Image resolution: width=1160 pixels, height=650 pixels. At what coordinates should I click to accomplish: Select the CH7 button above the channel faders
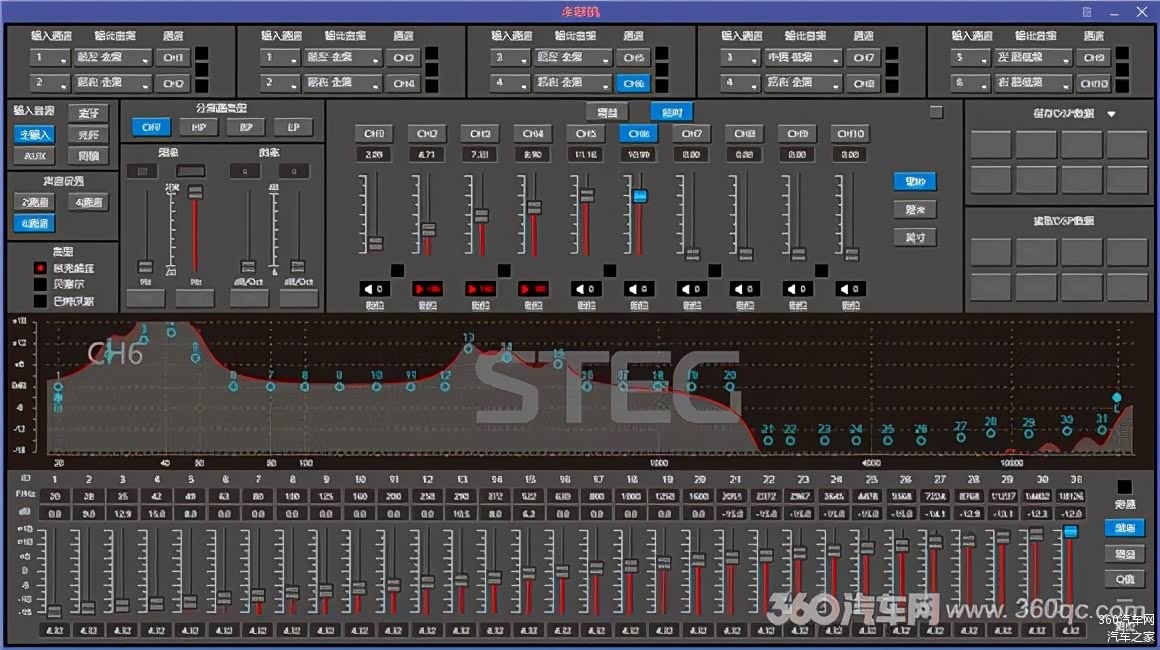pyautogui.click(x=690, y=133)
